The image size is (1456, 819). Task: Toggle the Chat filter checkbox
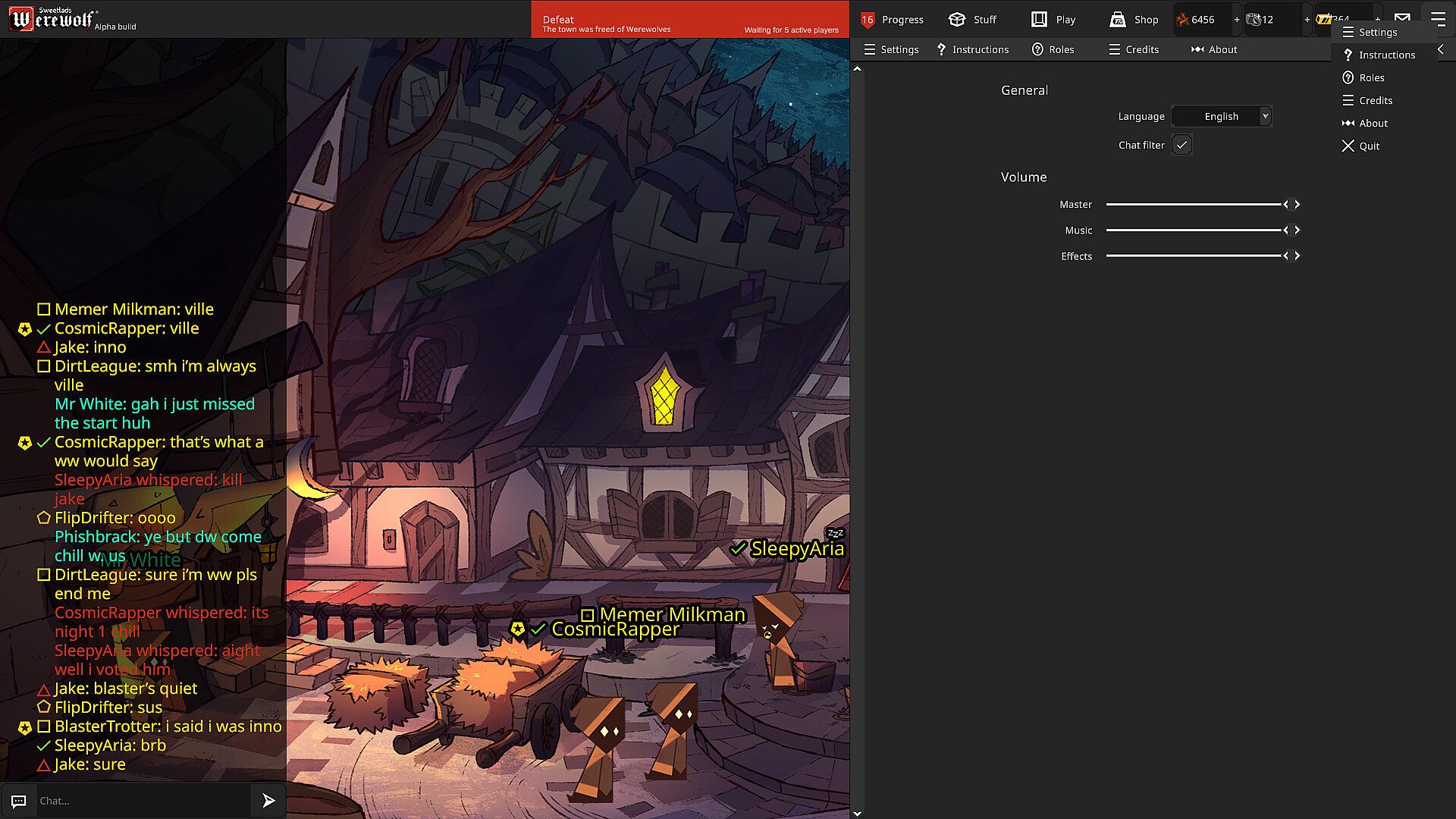click(x=1181, y=145)
